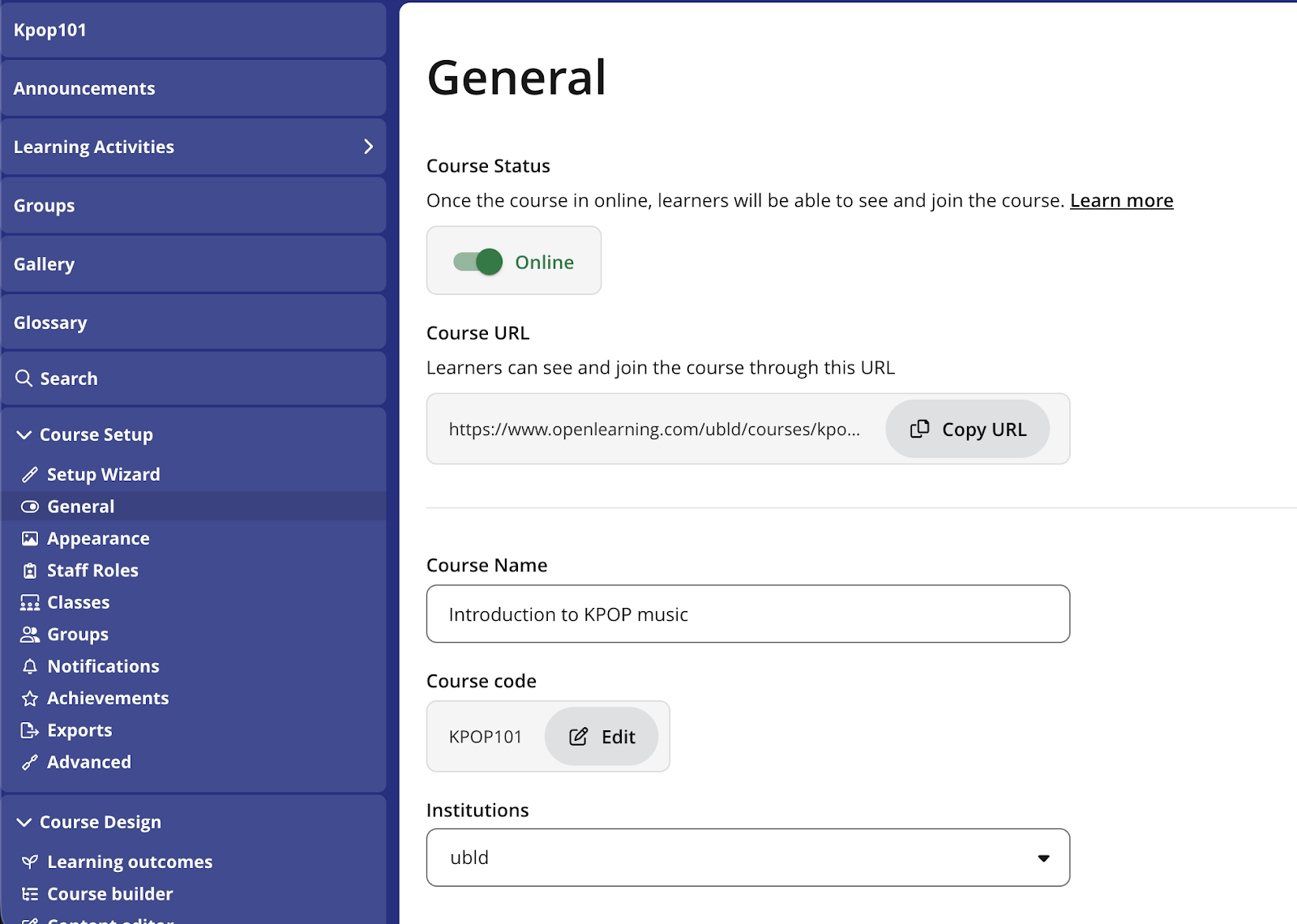Expand Learning Activities submenu chevron
1297x924 pixels.
(368, 147)
